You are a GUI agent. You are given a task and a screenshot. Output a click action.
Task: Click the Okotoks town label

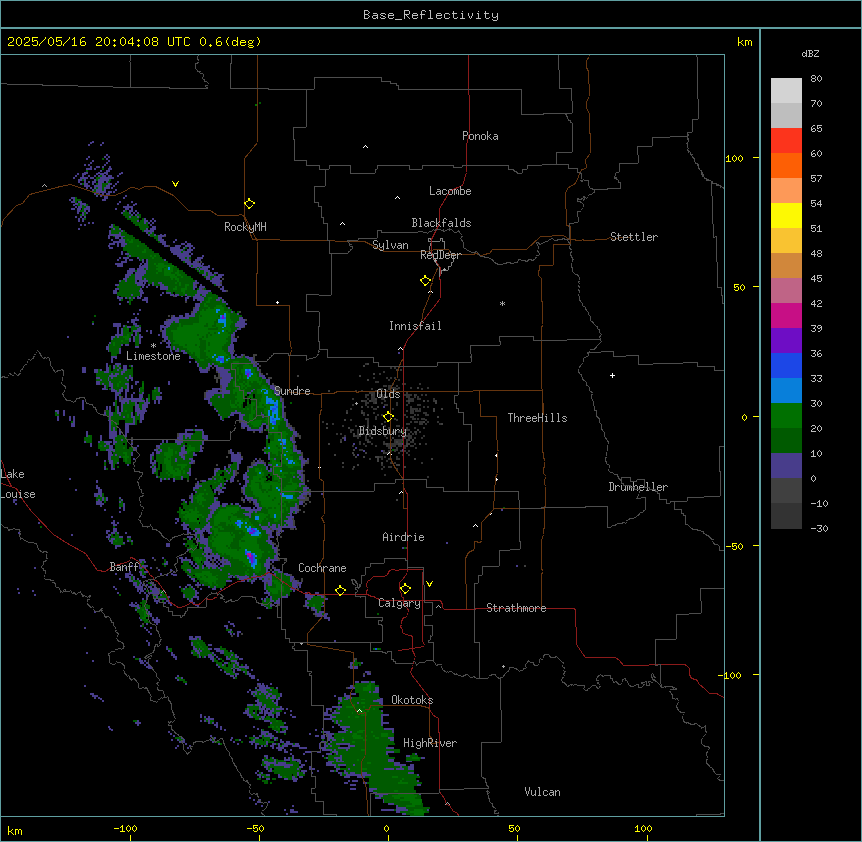point(412,700)
